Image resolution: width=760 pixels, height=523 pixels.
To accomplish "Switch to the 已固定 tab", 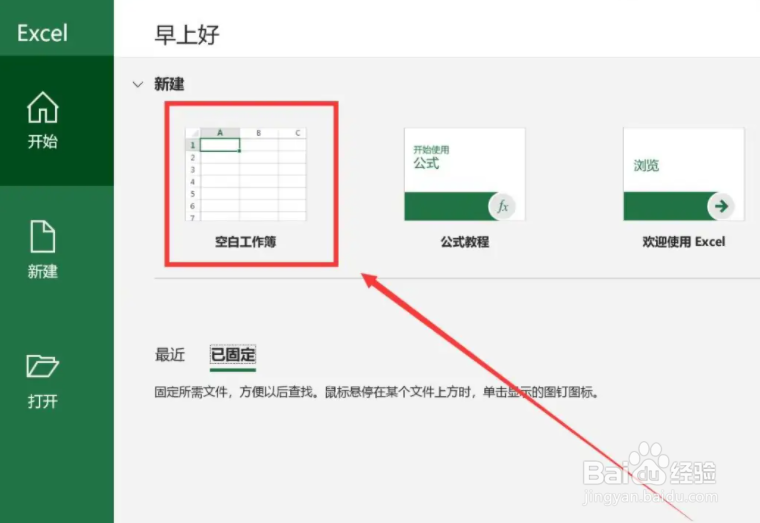I will point(233,355).
